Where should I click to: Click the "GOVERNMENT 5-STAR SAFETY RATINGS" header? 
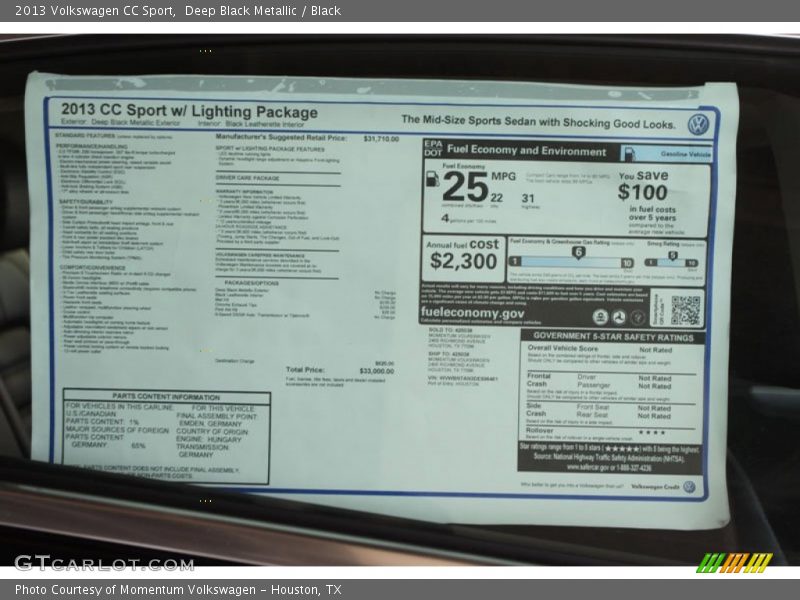tap(613, 337)
